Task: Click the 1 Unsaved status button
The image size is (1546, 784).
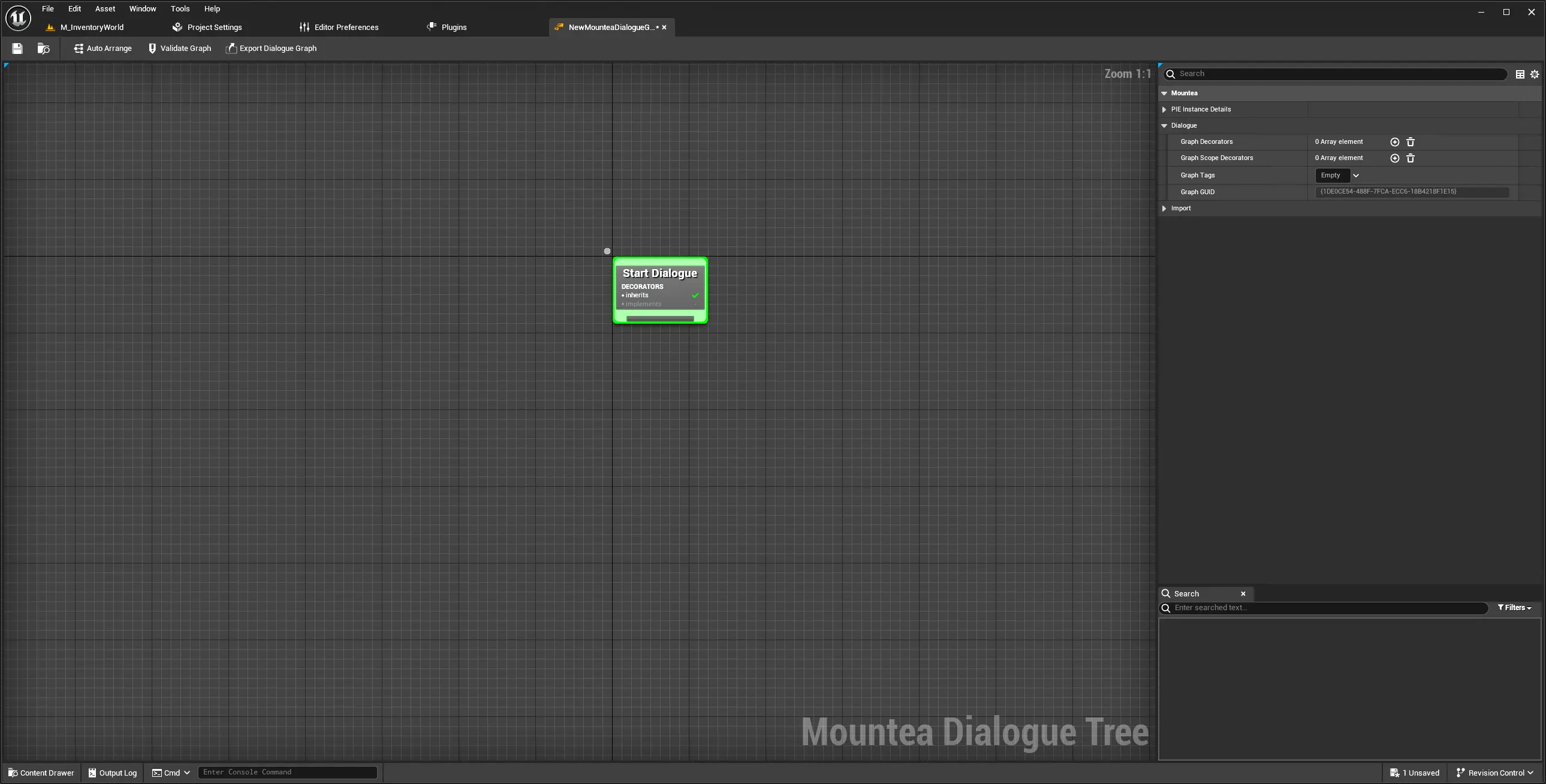Action: pos(1415,773)
